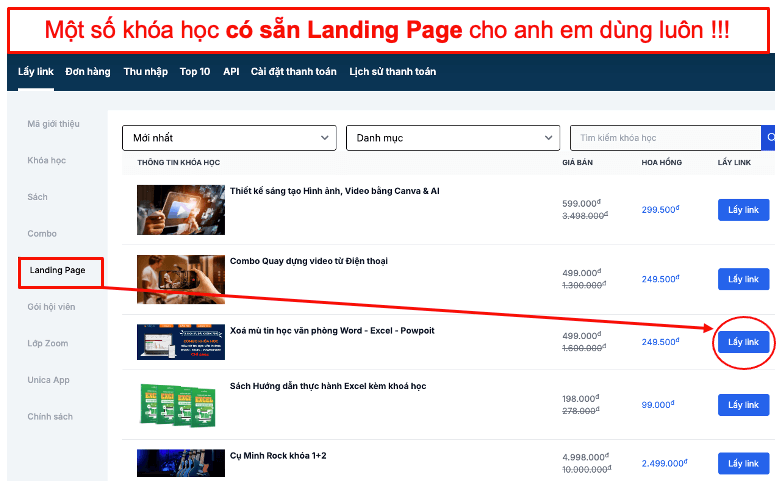Get link for Cụ Minh Rock course
778x481 pixels.
tap(743, 464)
